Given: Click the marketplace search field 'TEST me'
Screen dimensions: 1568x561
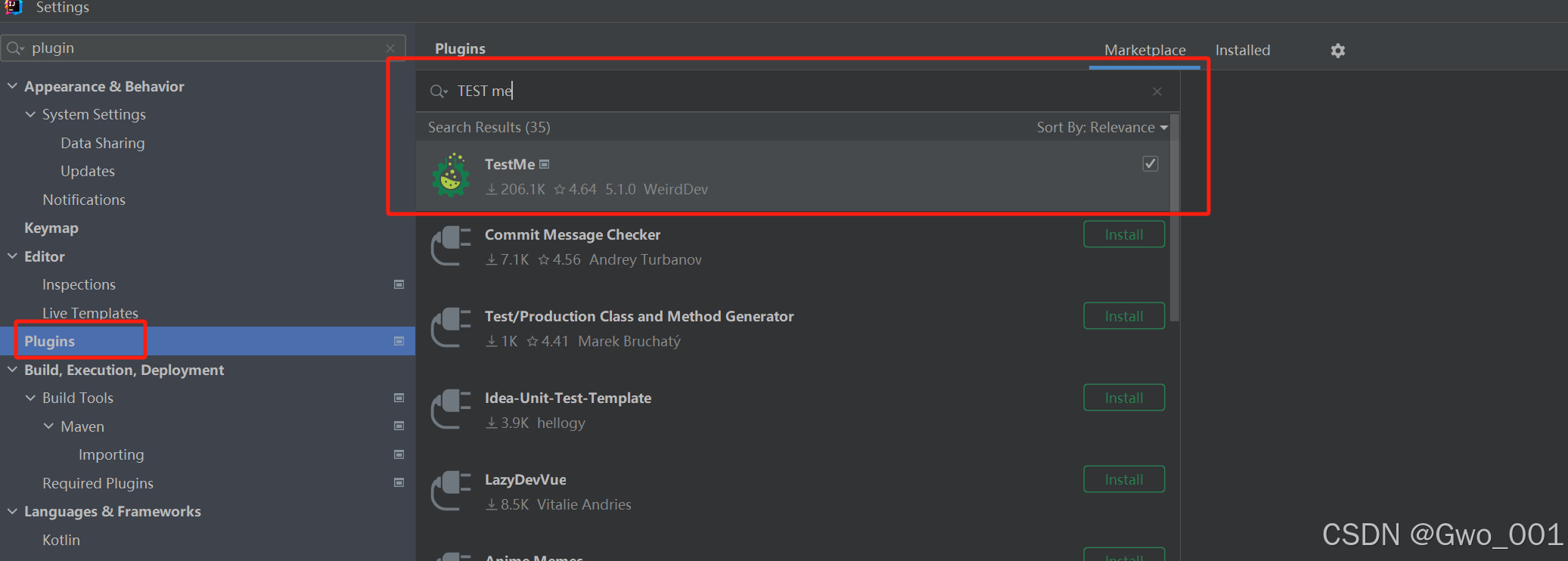Looking at the screenshot, I should pos(798,91).
